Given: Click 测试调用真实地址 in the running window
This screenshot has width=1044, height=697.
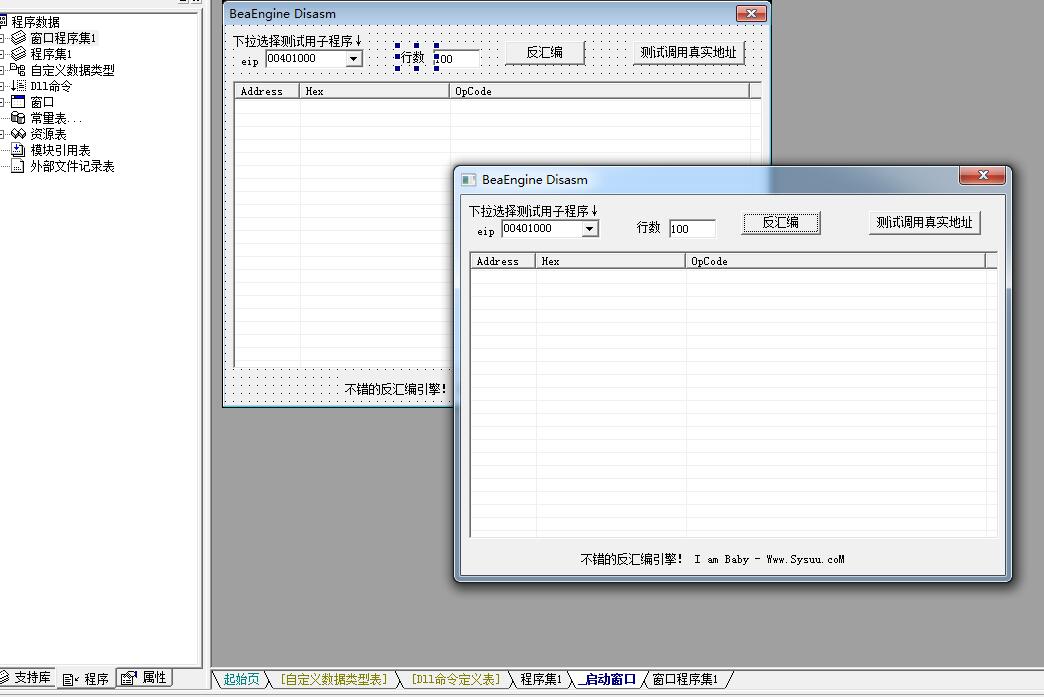Looking at the screenshot, I should pyautogui.click(x=924, y=222).
